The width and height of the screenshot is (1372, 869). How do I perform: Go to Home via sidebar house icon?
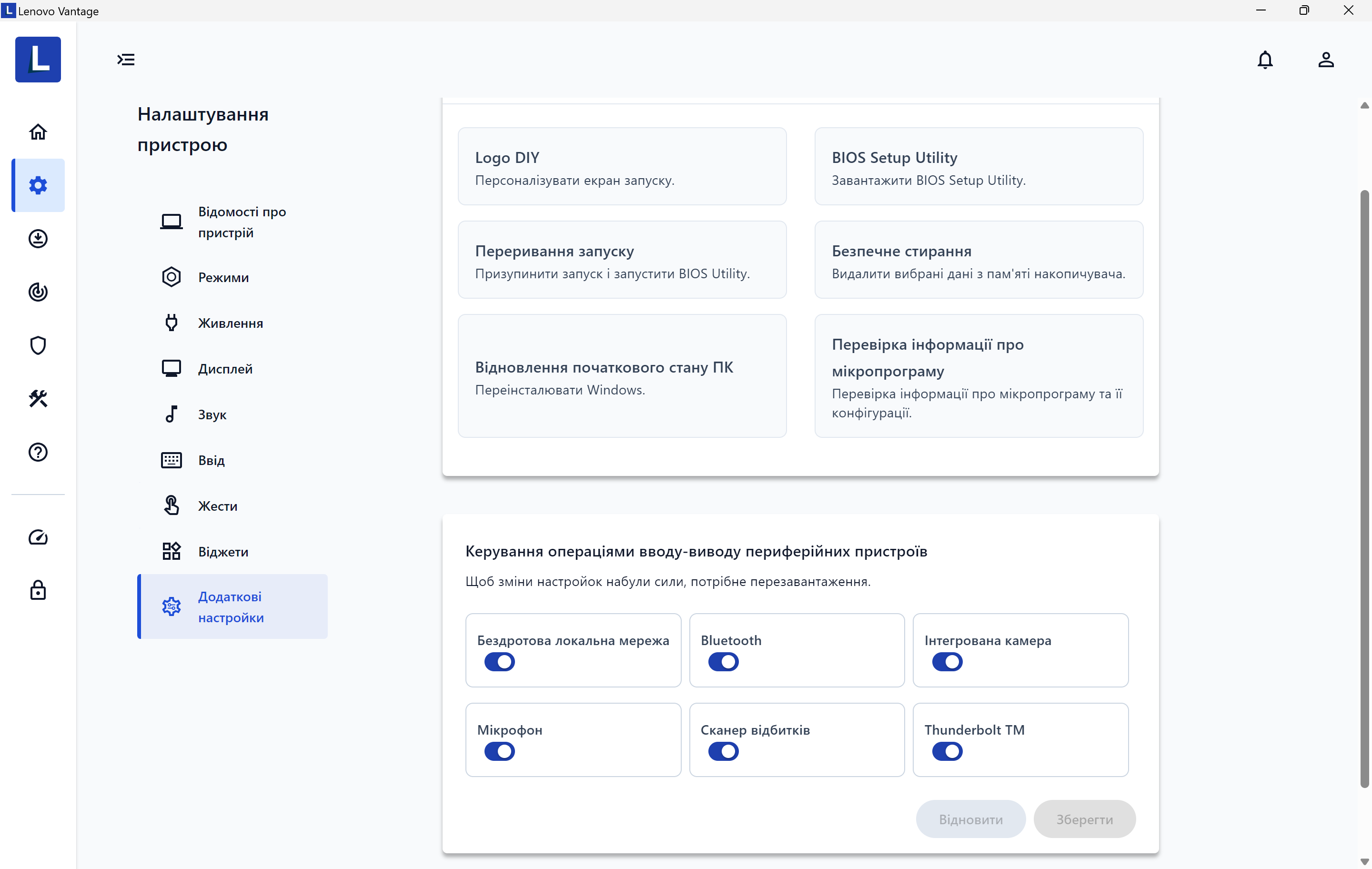click(38, 131)
